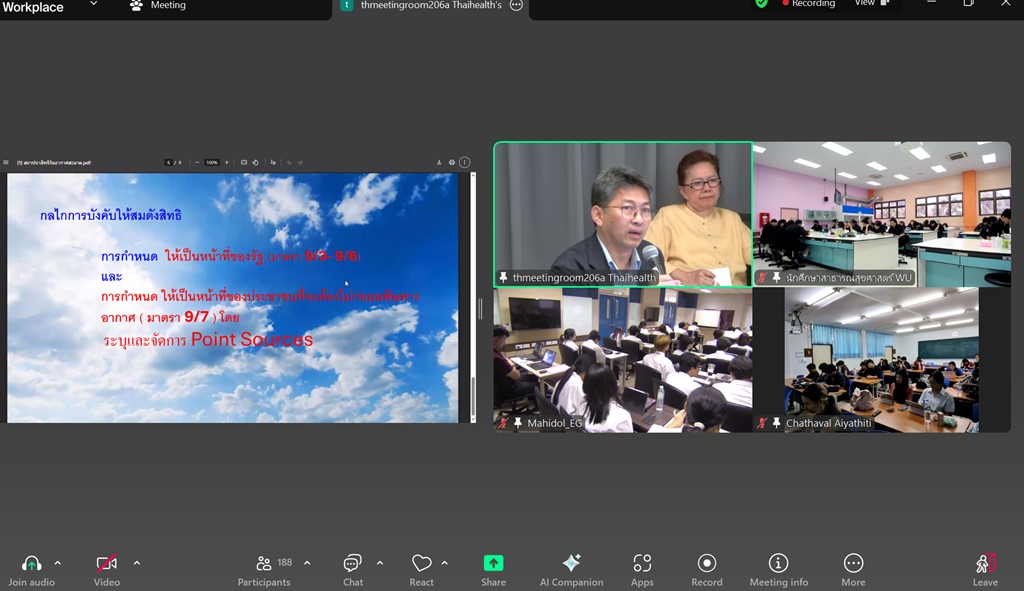Expand audio options arrow next to Join audio
The height and width of the screenshot is (591, 1024).
(x=57, y=563)
